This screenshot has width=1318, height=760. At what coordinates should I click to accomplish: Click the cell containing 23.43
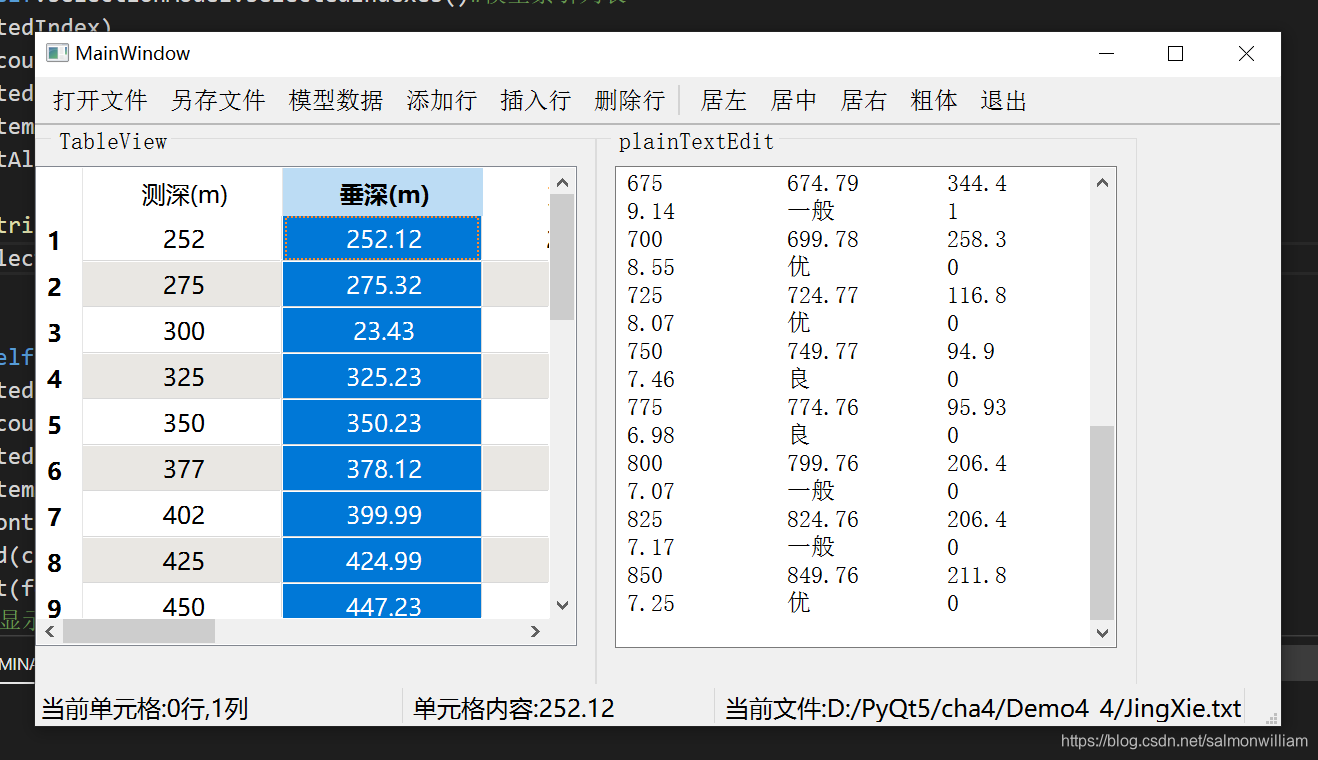(x=382, y=330)
